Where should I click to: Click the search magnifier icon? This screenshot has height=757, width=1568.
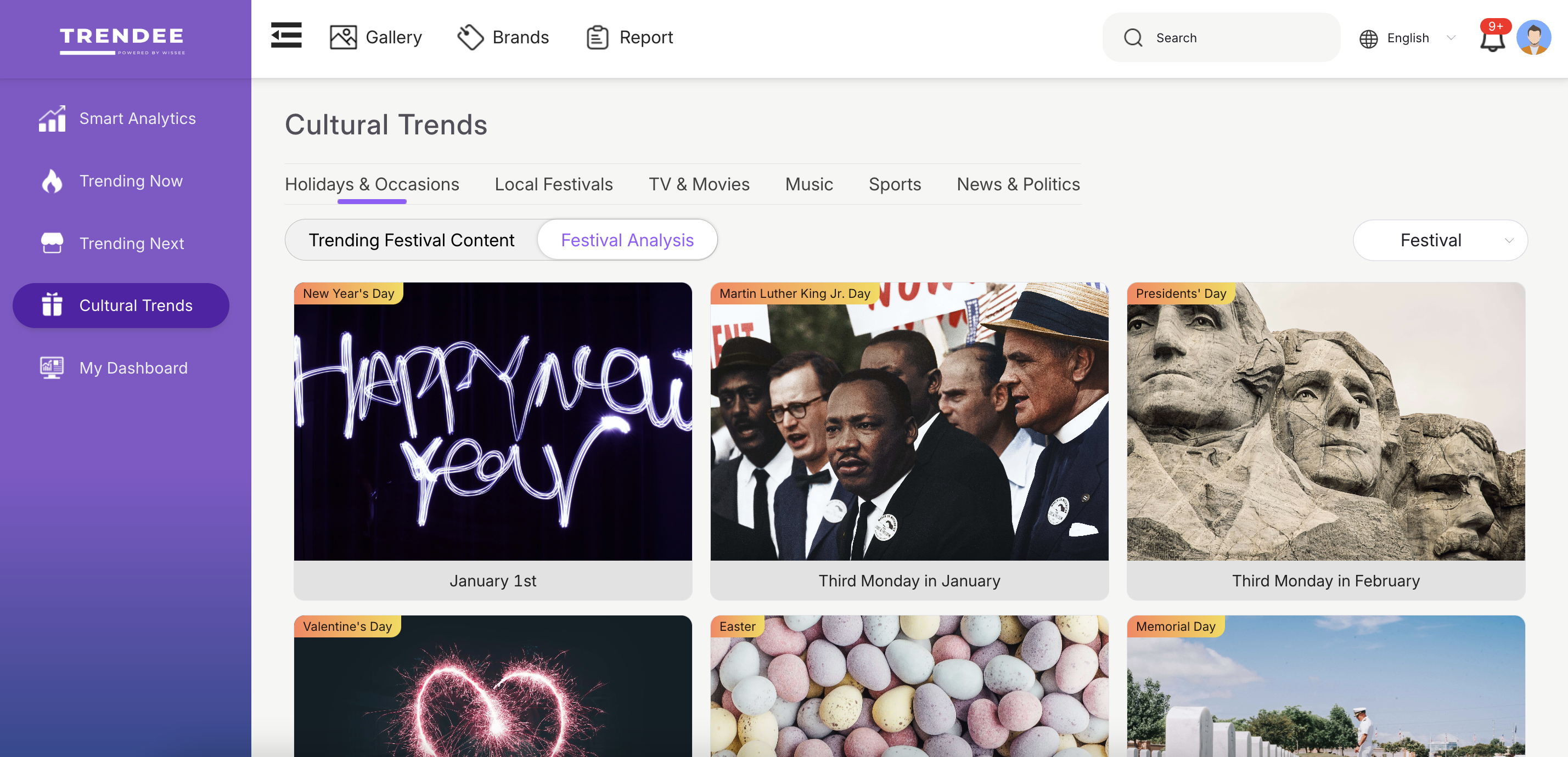coord(1133,38)
